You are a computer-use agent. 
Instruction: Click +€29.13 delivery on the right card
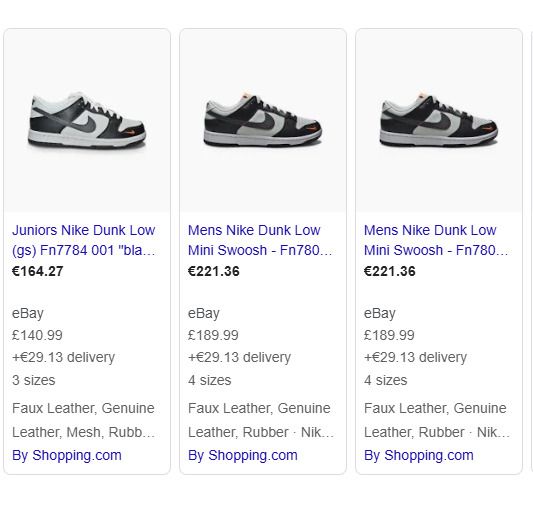click(x=415, y=357)
